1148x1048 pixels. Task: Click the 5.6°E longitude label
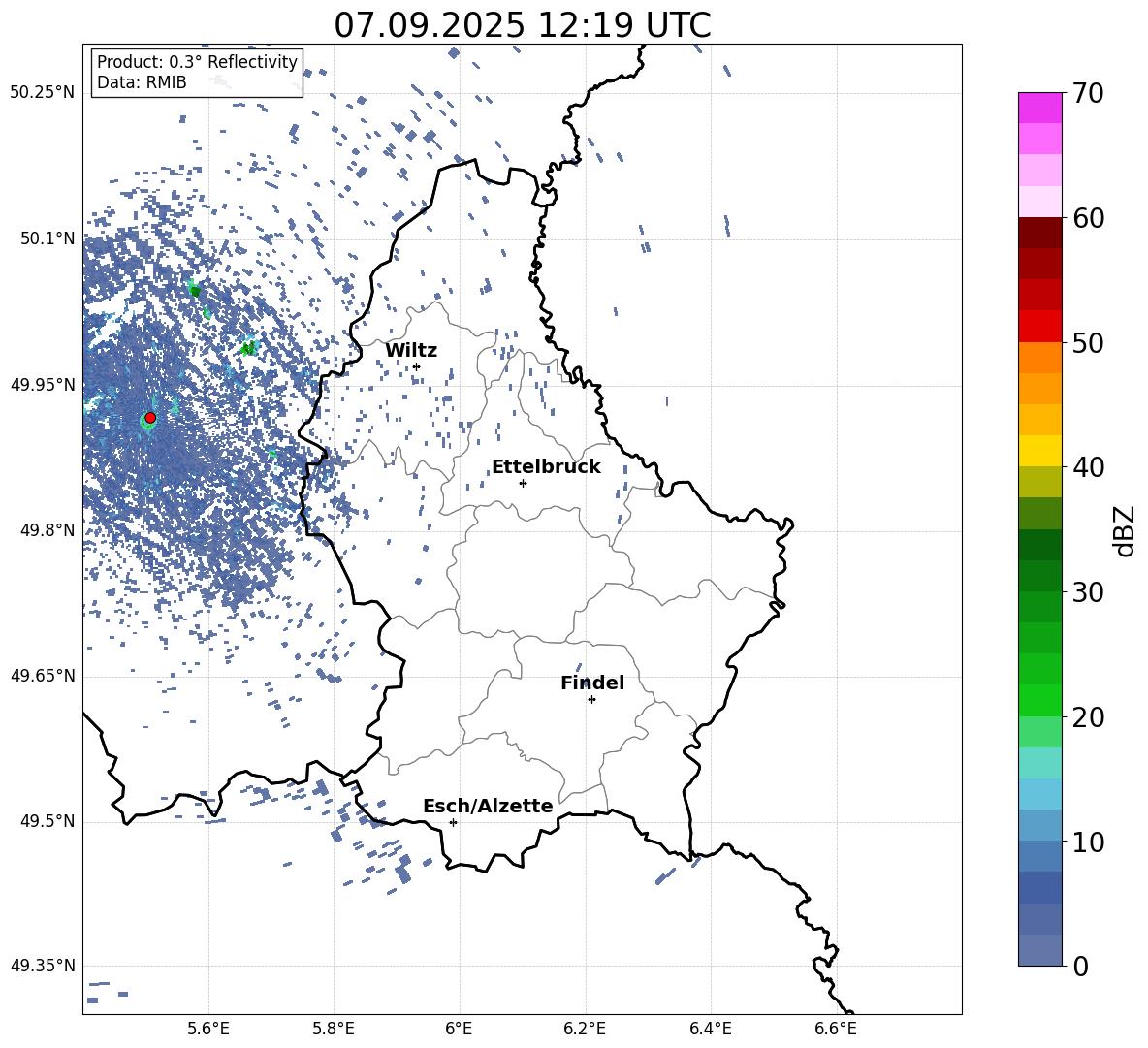208,1030
